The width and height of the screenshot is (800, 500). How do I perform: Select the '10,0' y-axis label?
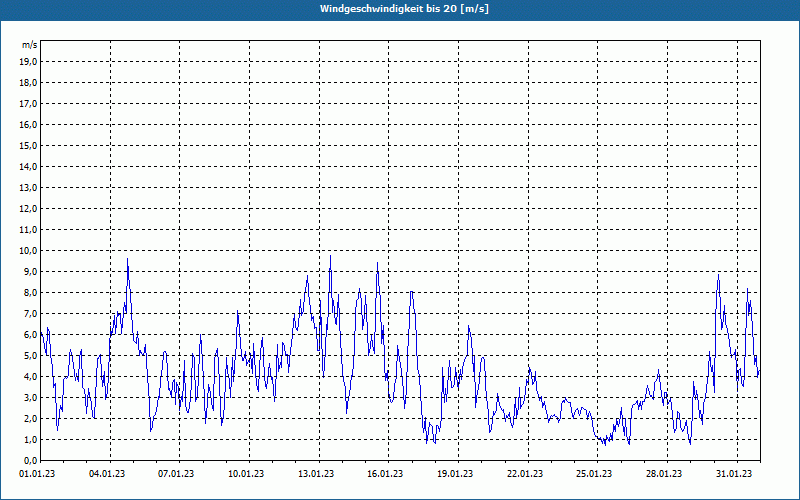[x=28, y=251]
